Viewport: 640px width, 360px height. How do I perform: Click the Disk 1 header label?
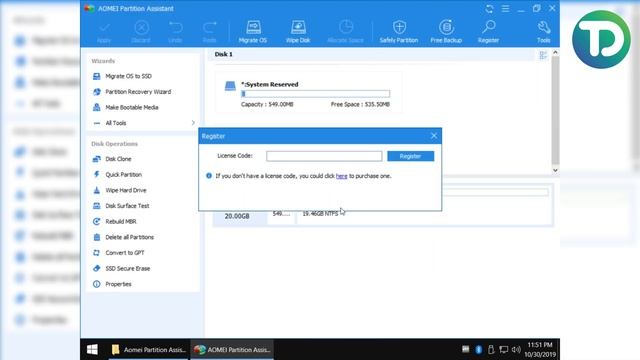[x=224, y=54]
